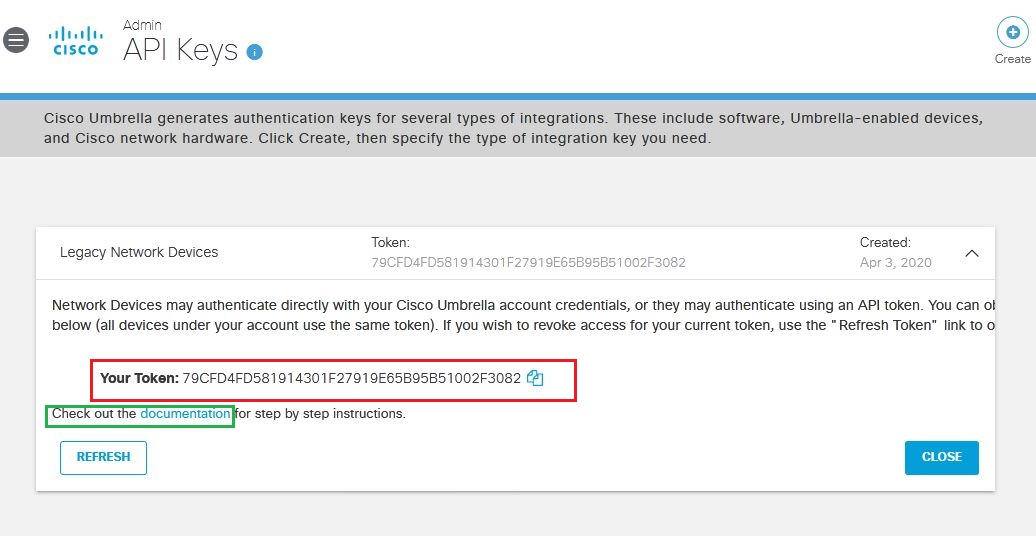Click the token string after Your Token

click(352, 379)
